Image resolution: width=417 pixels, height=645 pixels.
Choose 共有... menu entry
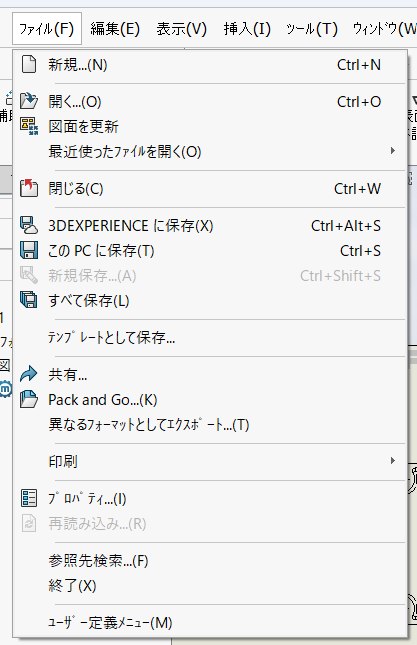[x=210, y=375]
